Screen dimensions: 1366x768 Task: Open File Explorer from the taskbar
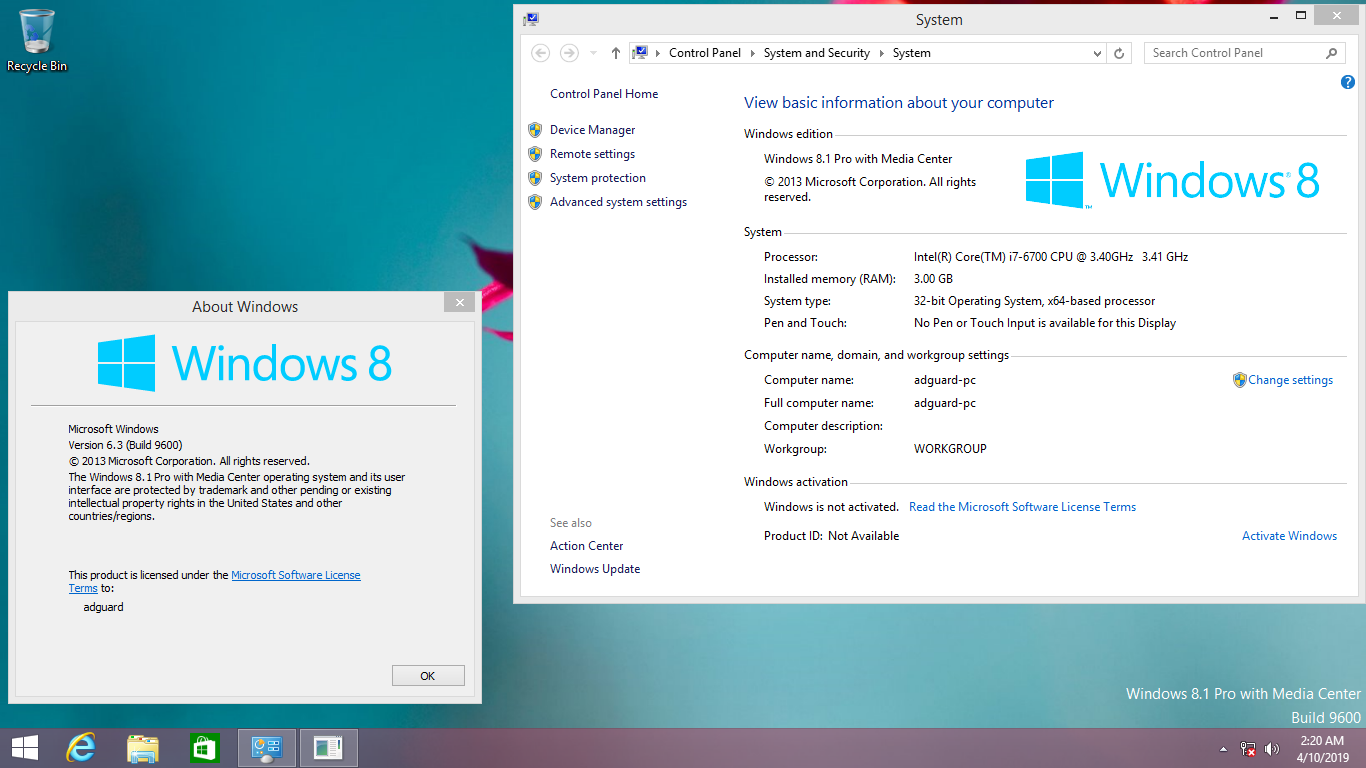point(142,747)
